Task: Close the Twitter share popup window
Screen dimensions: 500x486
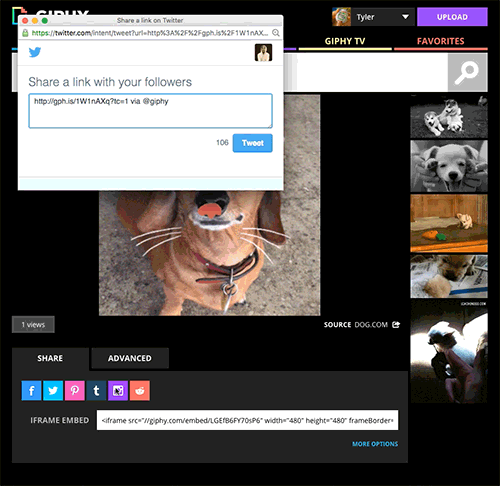Action: tap(25, 21)
